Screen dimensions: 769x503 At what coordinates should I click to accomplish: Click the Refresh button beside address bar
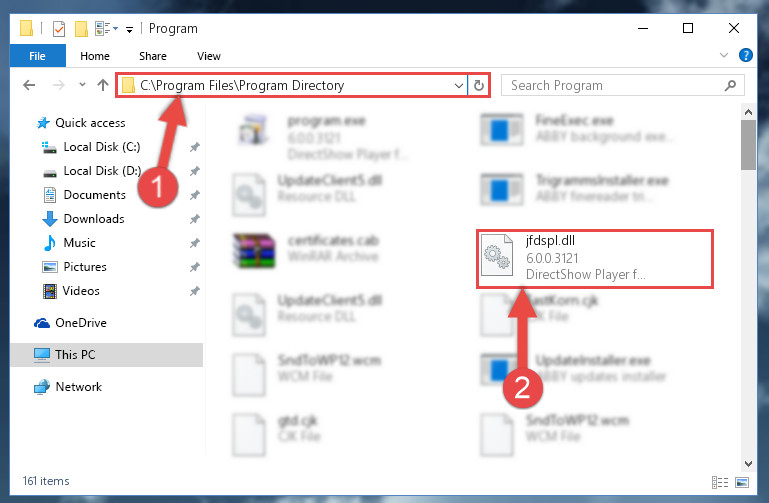479,86
